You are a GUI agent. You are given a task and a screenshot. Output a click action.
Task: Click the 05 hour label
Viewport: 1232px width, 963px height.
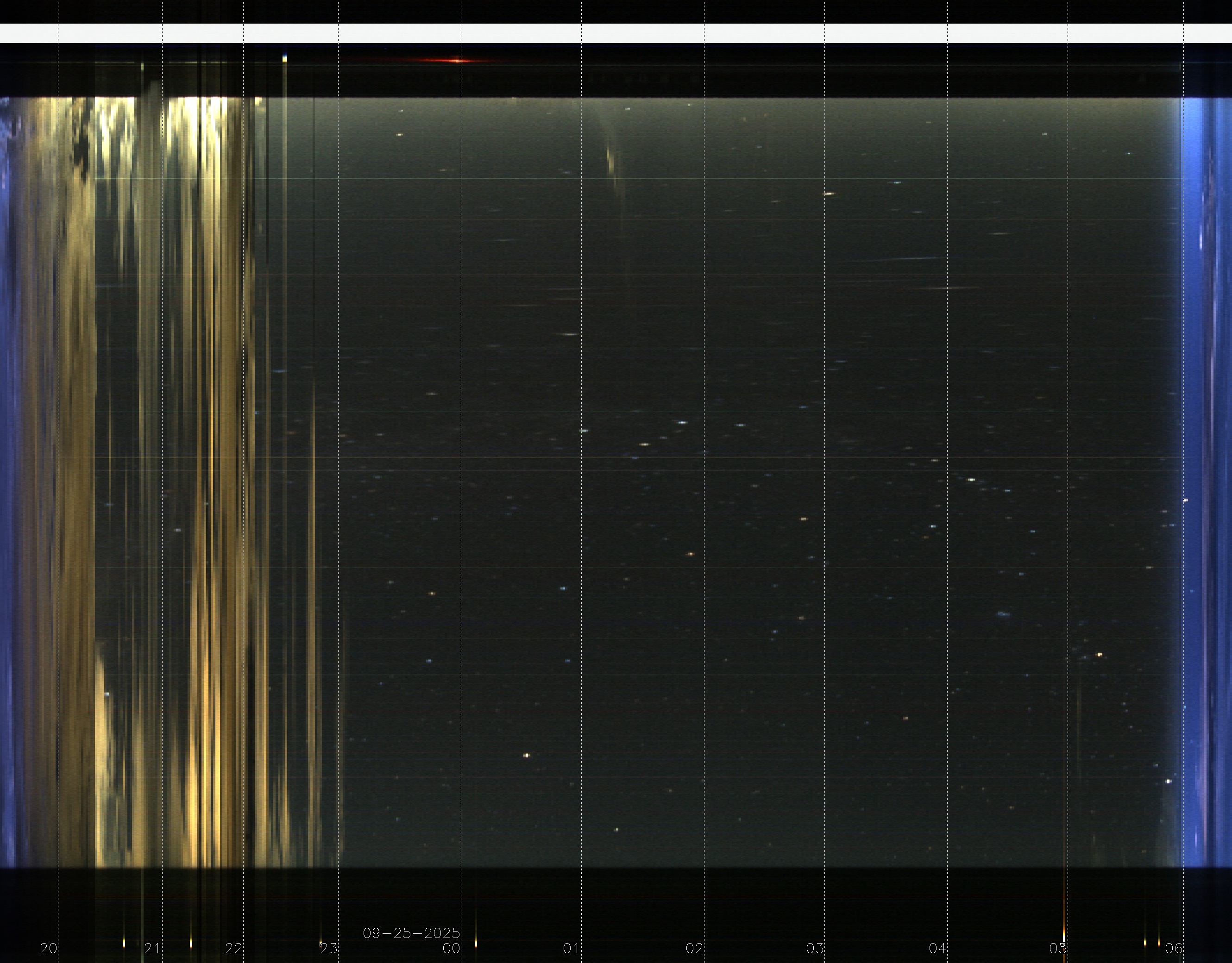(1058, 948)
